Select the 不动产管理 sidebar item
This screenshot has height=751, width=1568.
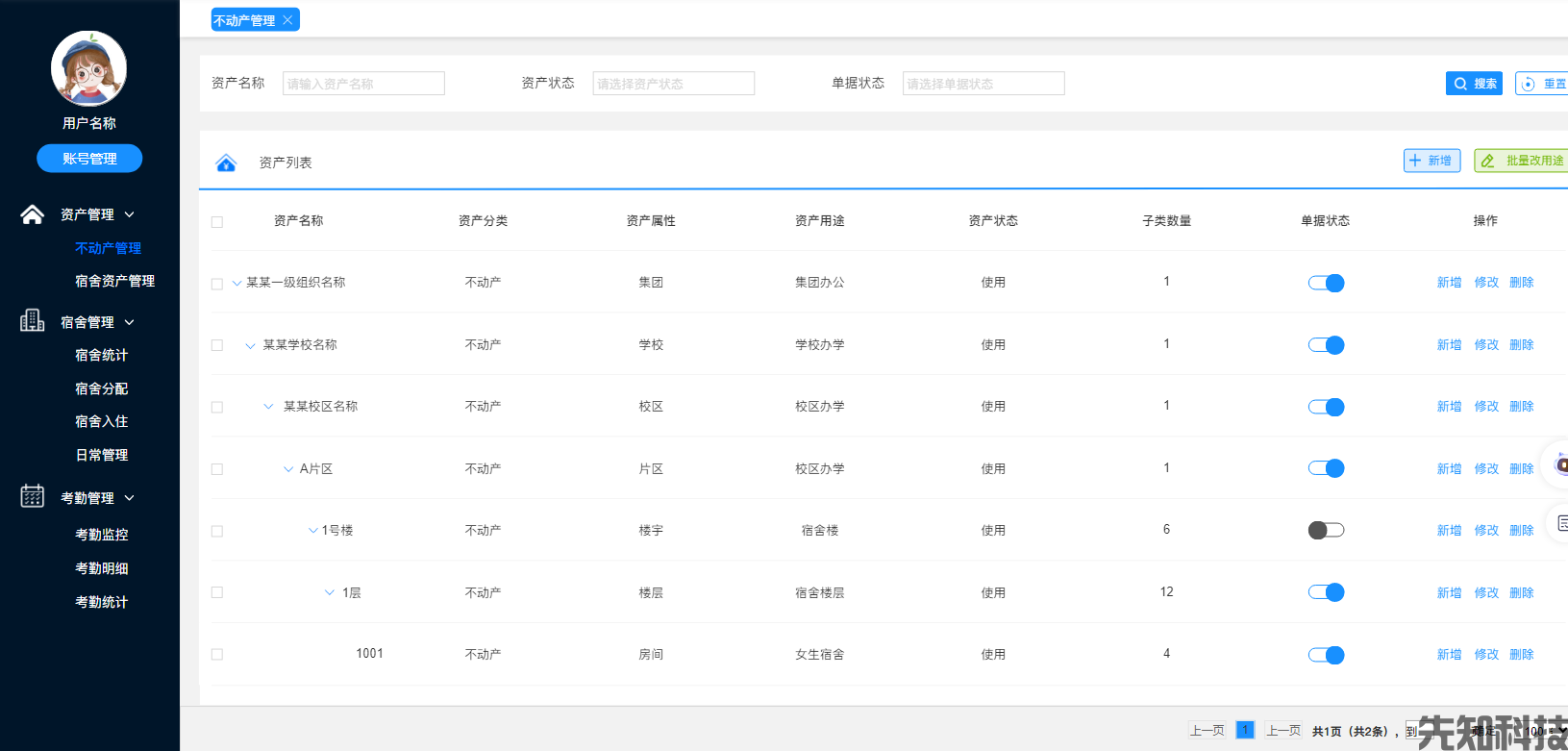(108, 248)
